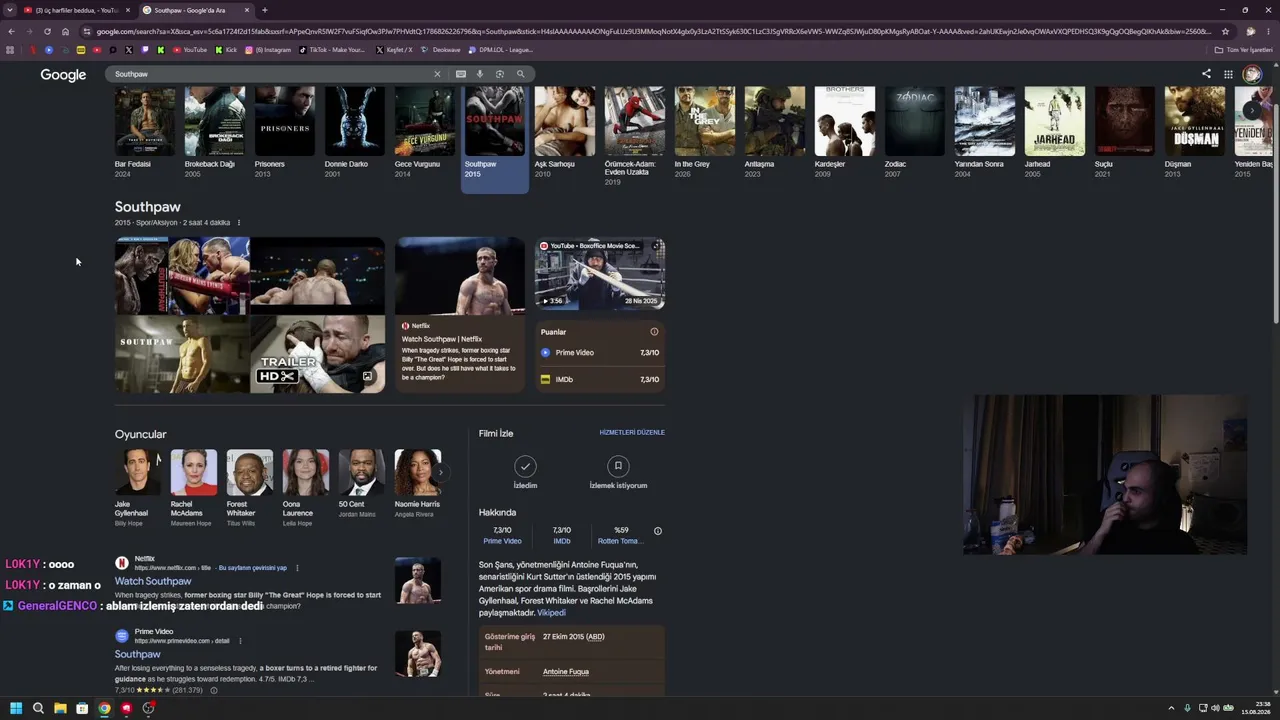Click the magnifier search button in Google
The height and width of the screenshot is (720, 1280).
[x=520, y=74]
